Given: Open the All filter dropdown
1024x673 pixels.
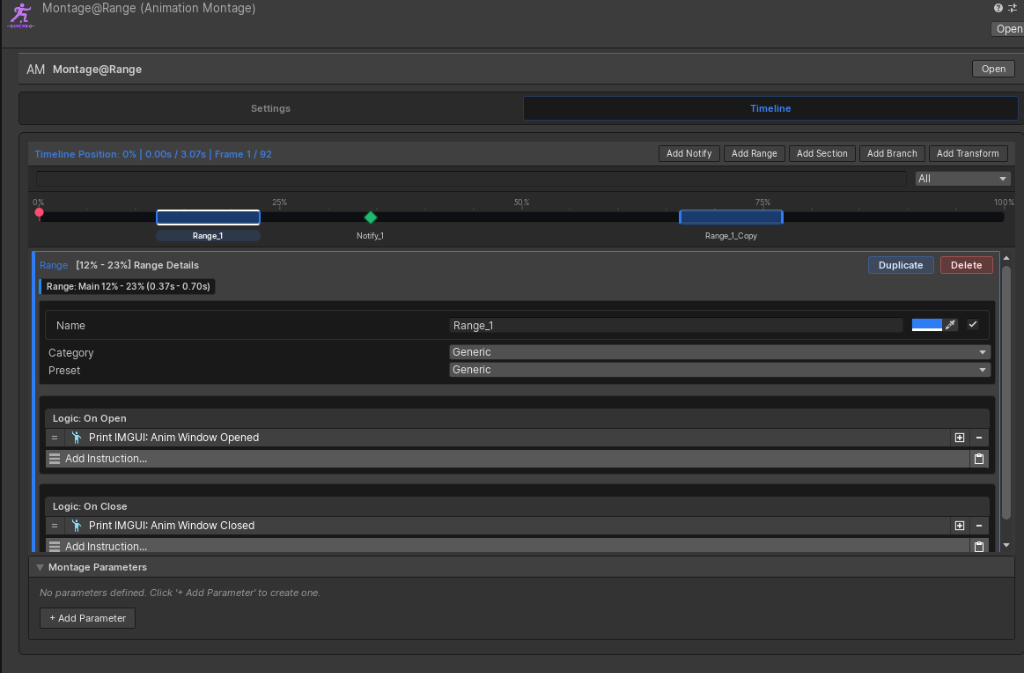Looking at the screenshot, I should [963, 178].
